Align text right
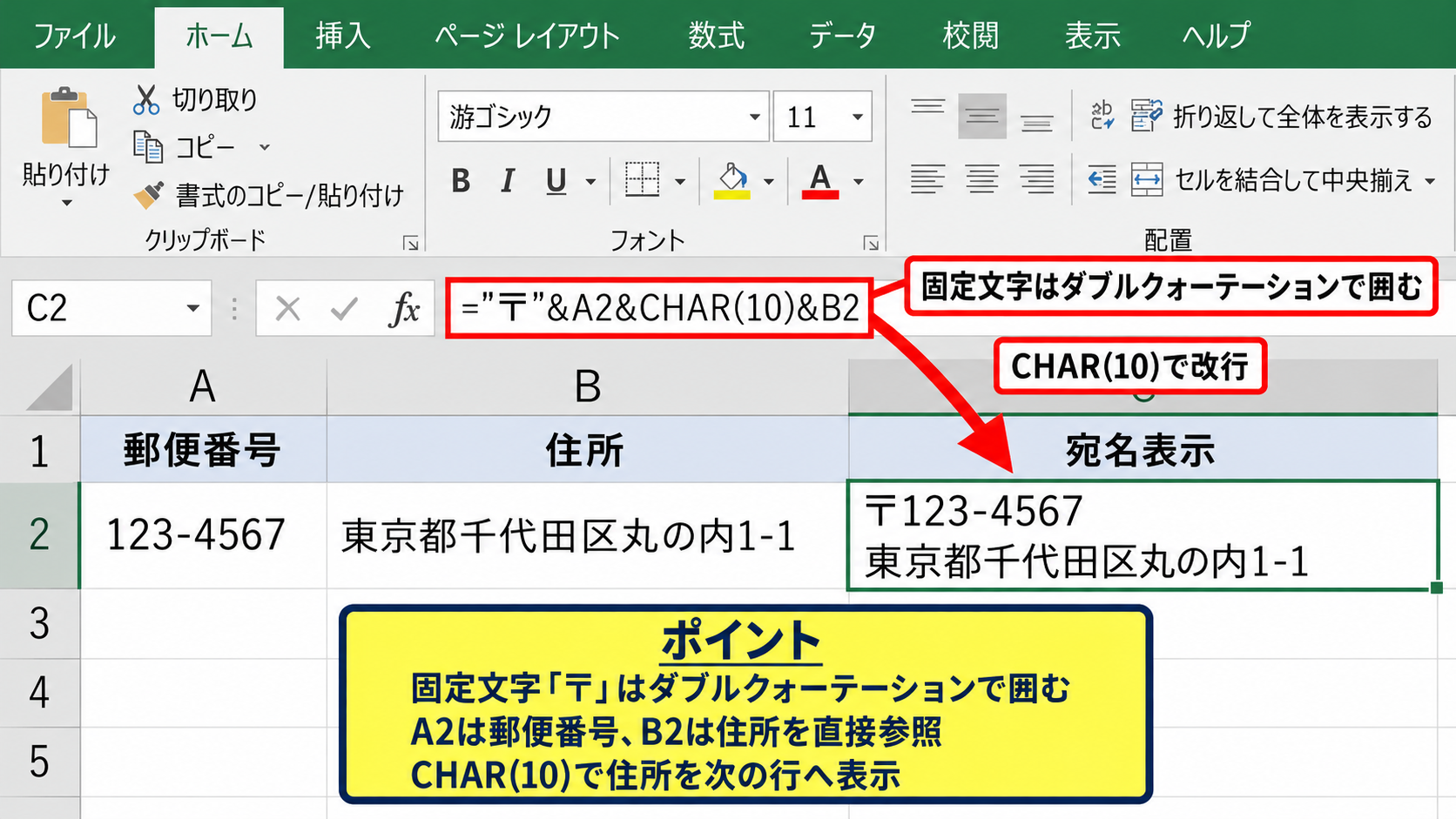This screenshot has height=819, width=1456. (x=1036, y=180)
